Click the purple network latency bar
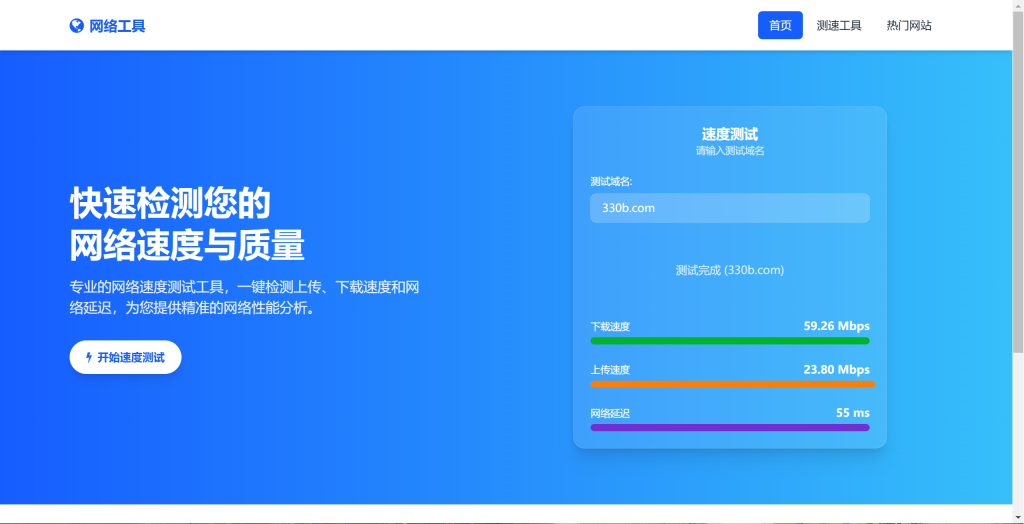 point(729,428)
